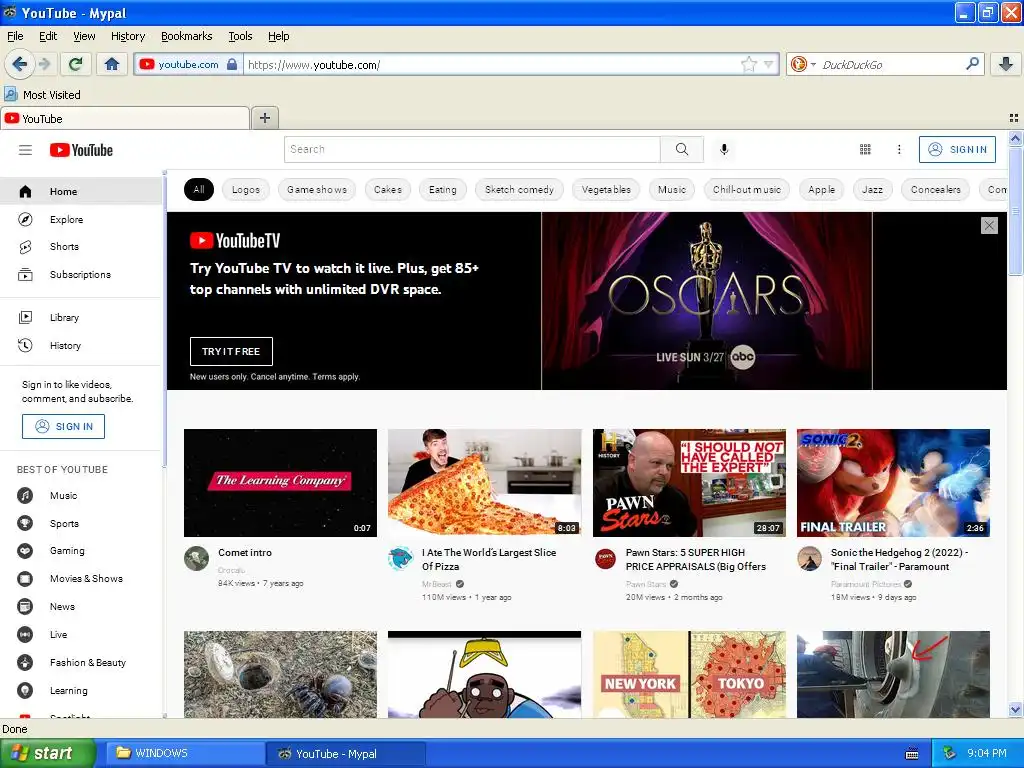Screen dimensions: 1024x768
Task: Select the Chill-out music filter chip
Action: click(x=746, y=189)
